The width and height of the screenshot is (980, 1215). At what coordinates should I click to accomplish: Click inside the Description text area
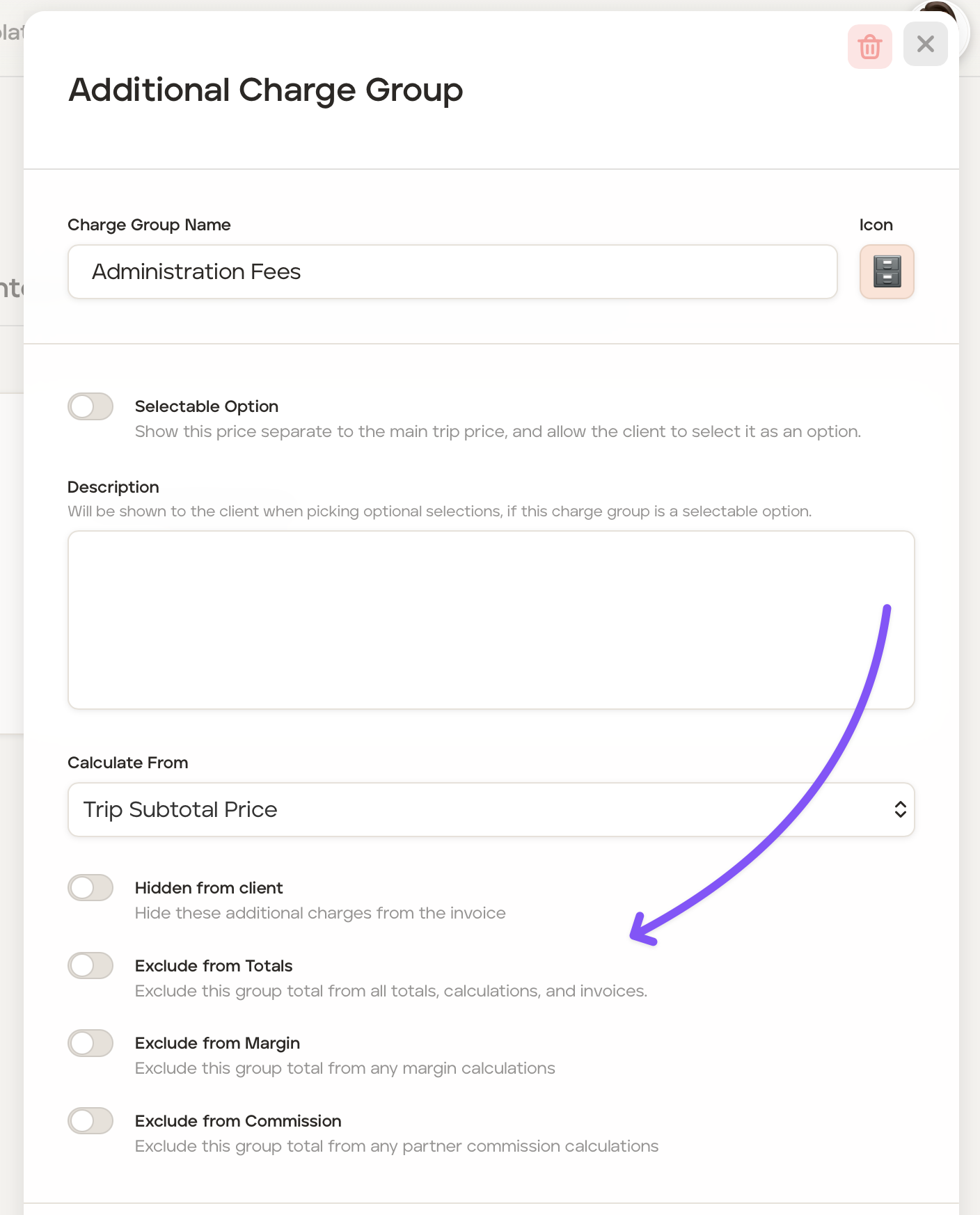491,619
